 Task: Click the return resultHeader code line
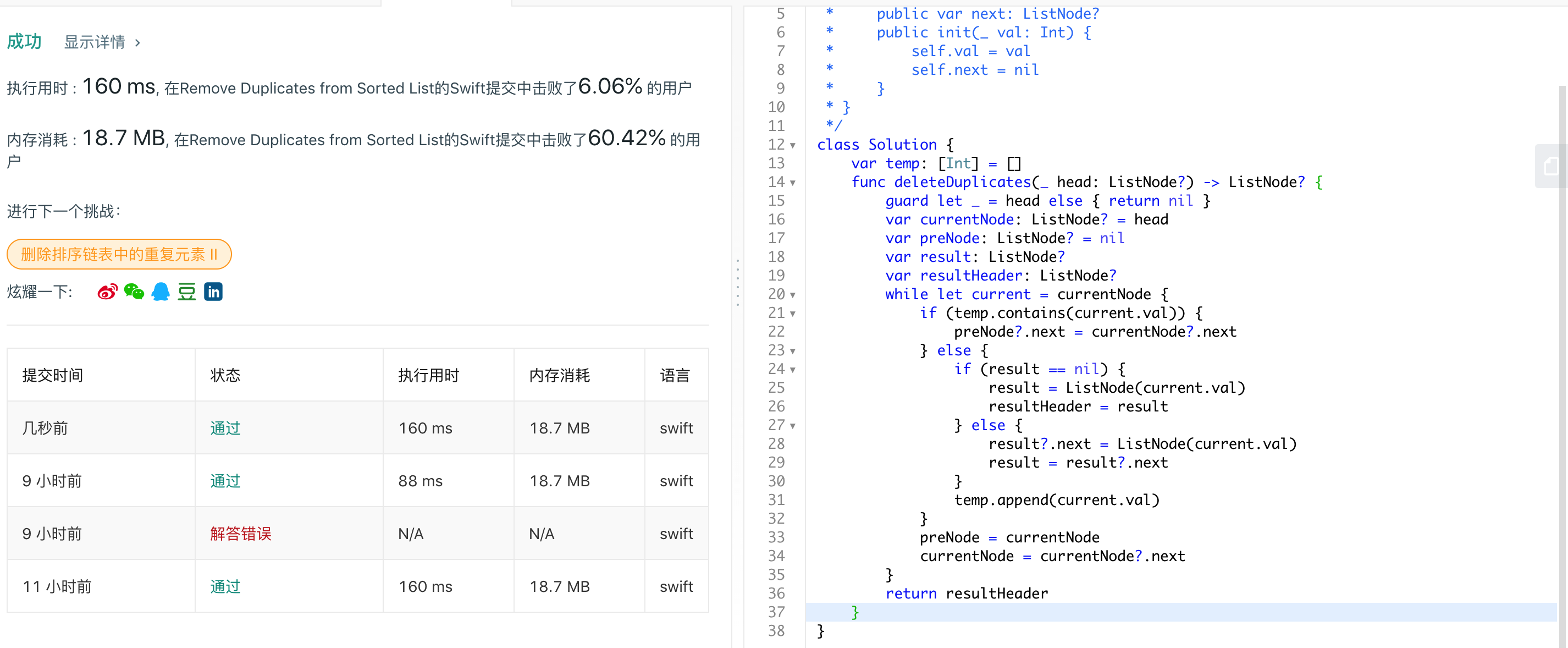967,594
